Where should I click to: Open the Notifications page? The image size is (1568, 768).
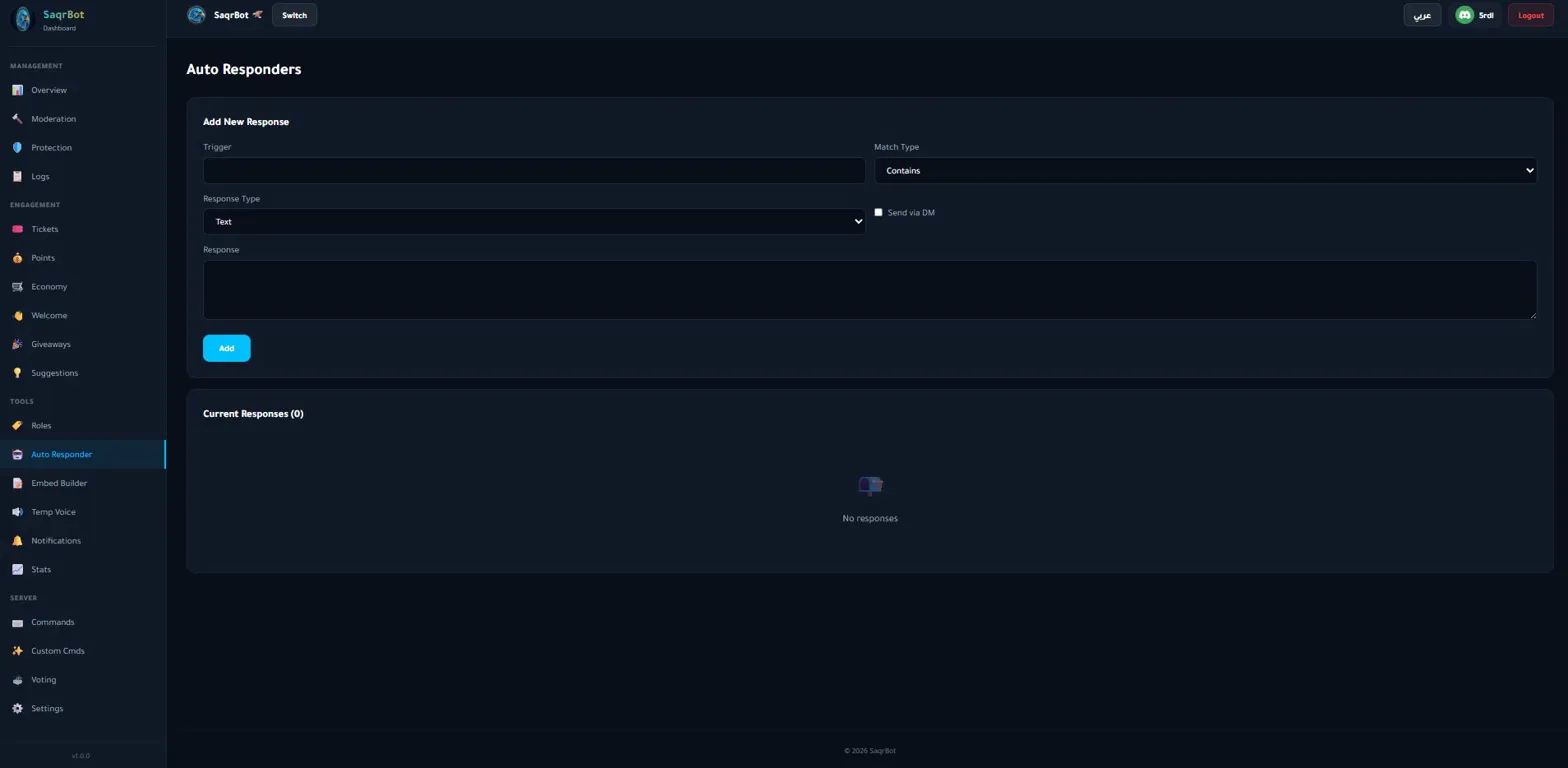coord(83,541)
